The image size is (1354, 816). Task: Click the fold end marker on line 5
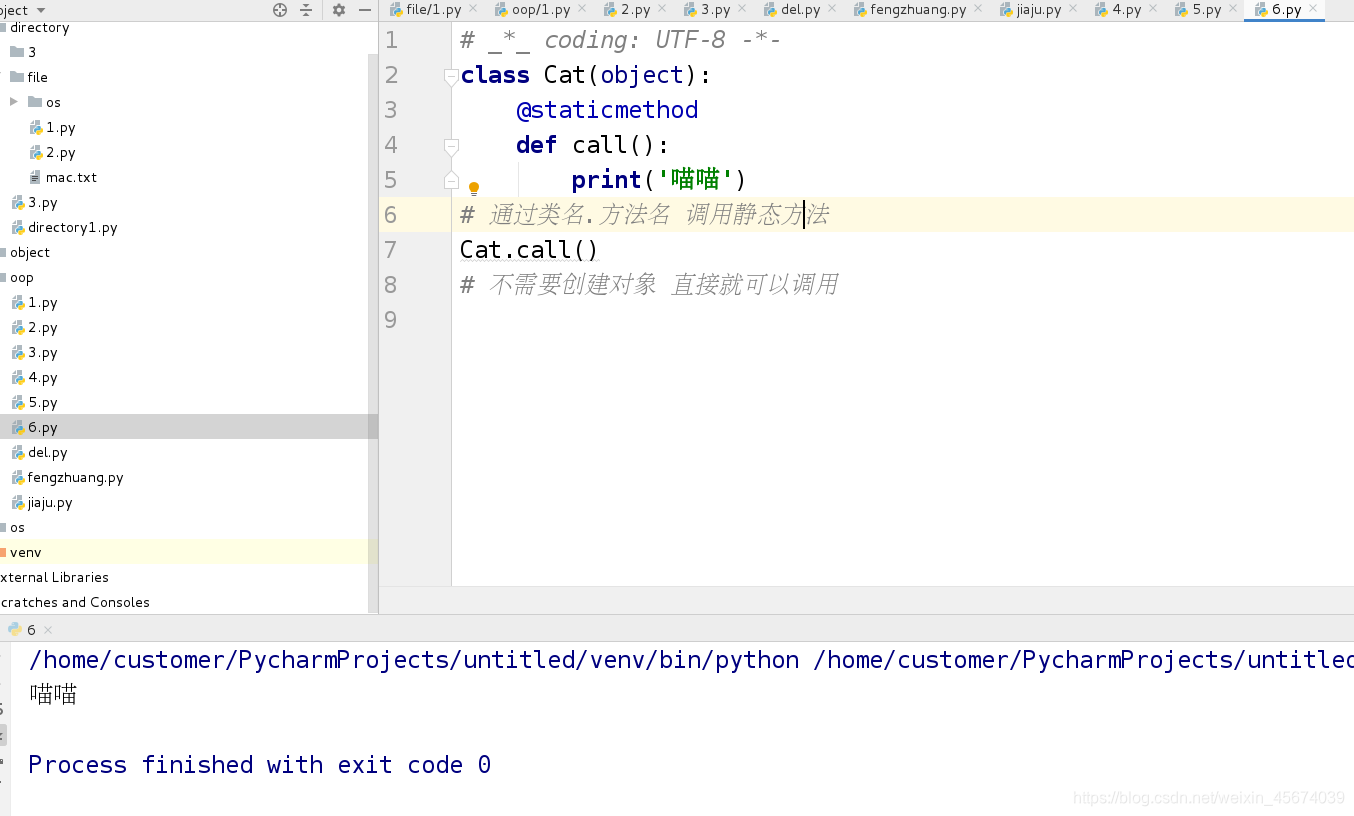coord(451,180)
